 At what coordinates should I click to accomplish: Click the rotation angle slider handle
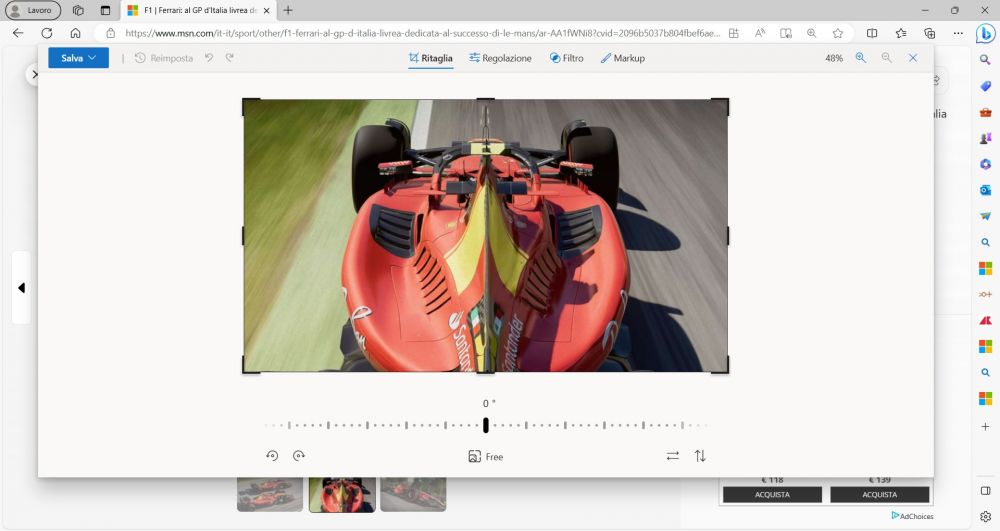pyautogui.click(x=486, y=425)
